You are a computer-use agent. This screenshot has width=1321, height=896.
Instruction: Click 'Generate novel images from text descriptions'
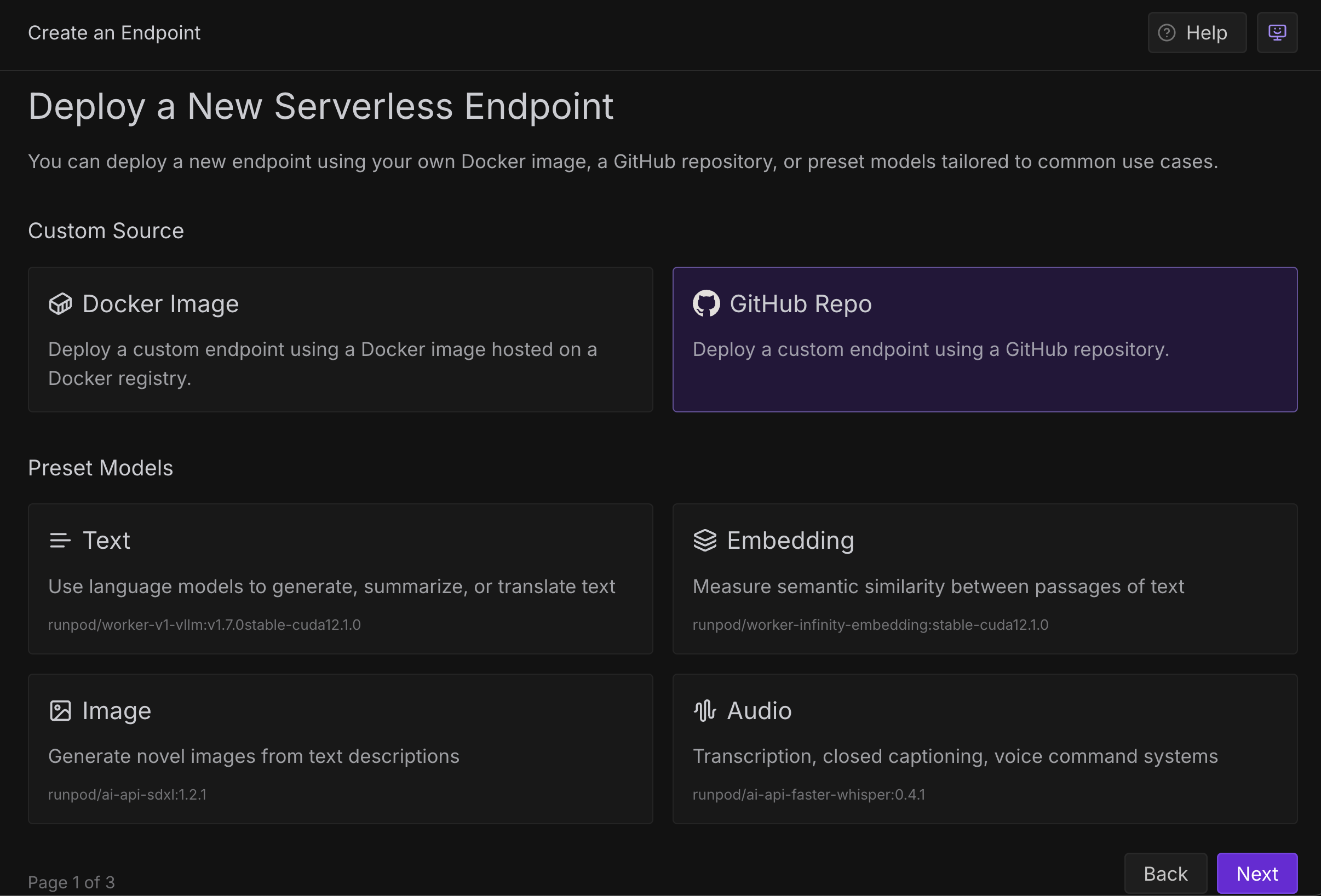(x=254, y=757)
